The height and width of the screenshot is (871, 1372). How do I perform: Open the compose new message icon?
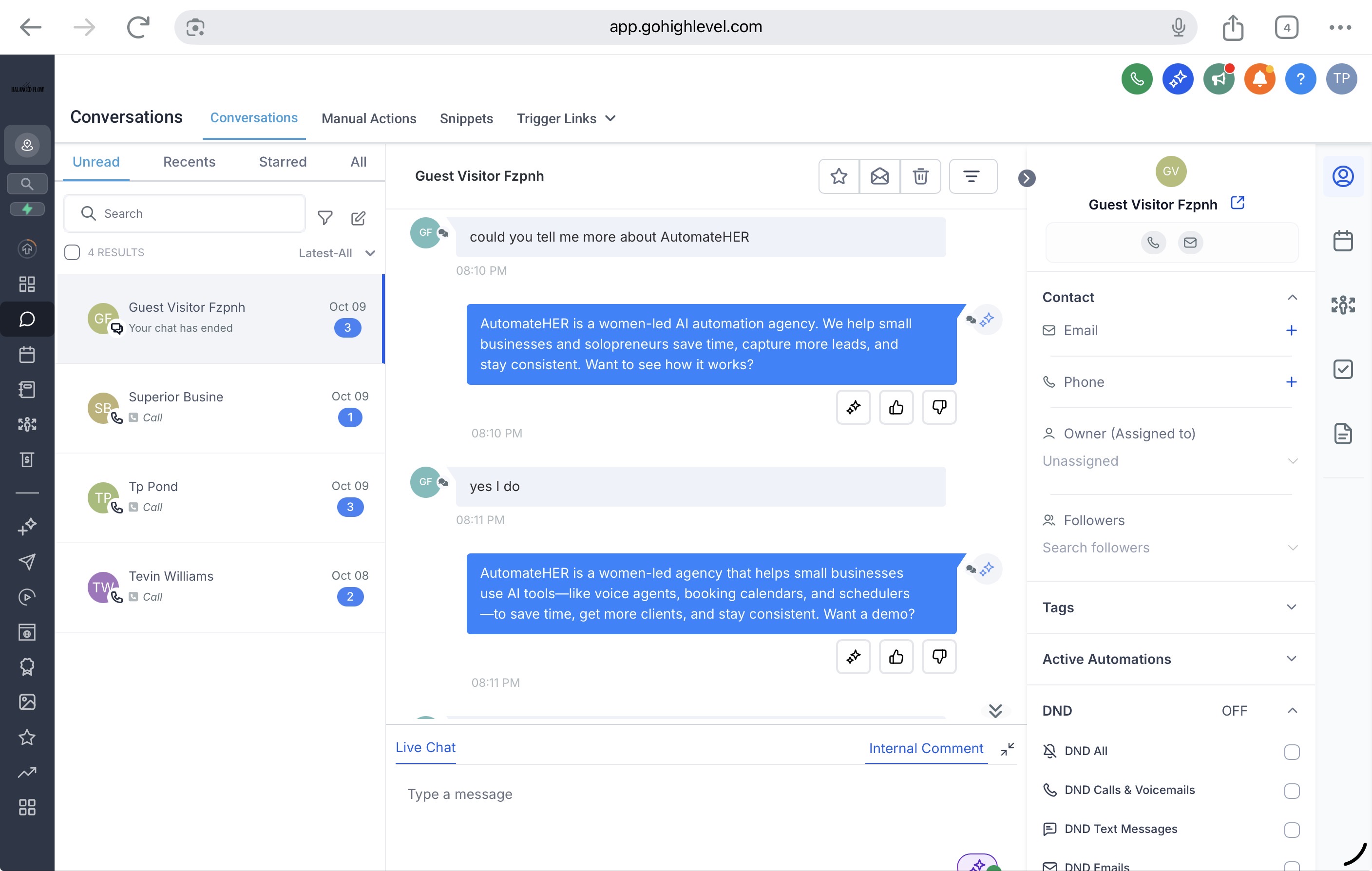tap(359, 218)
